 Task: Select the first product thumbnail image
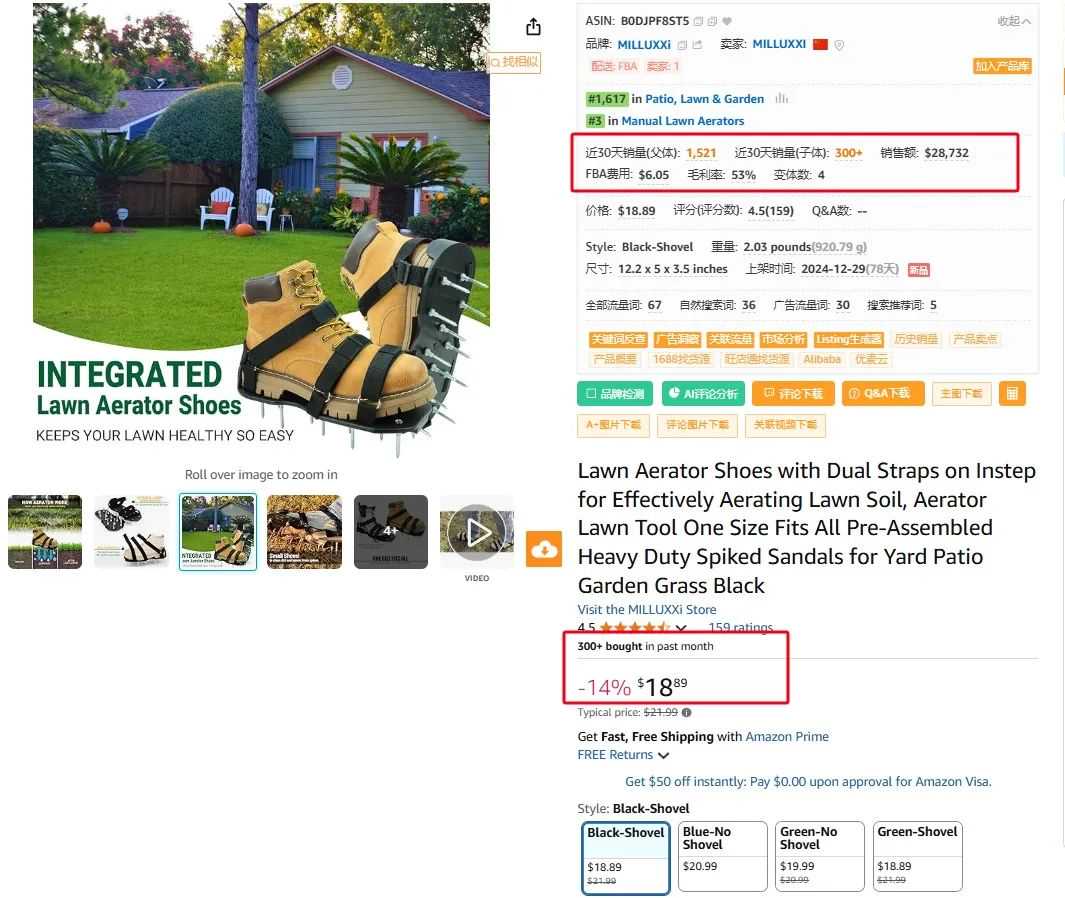point(45,532)
